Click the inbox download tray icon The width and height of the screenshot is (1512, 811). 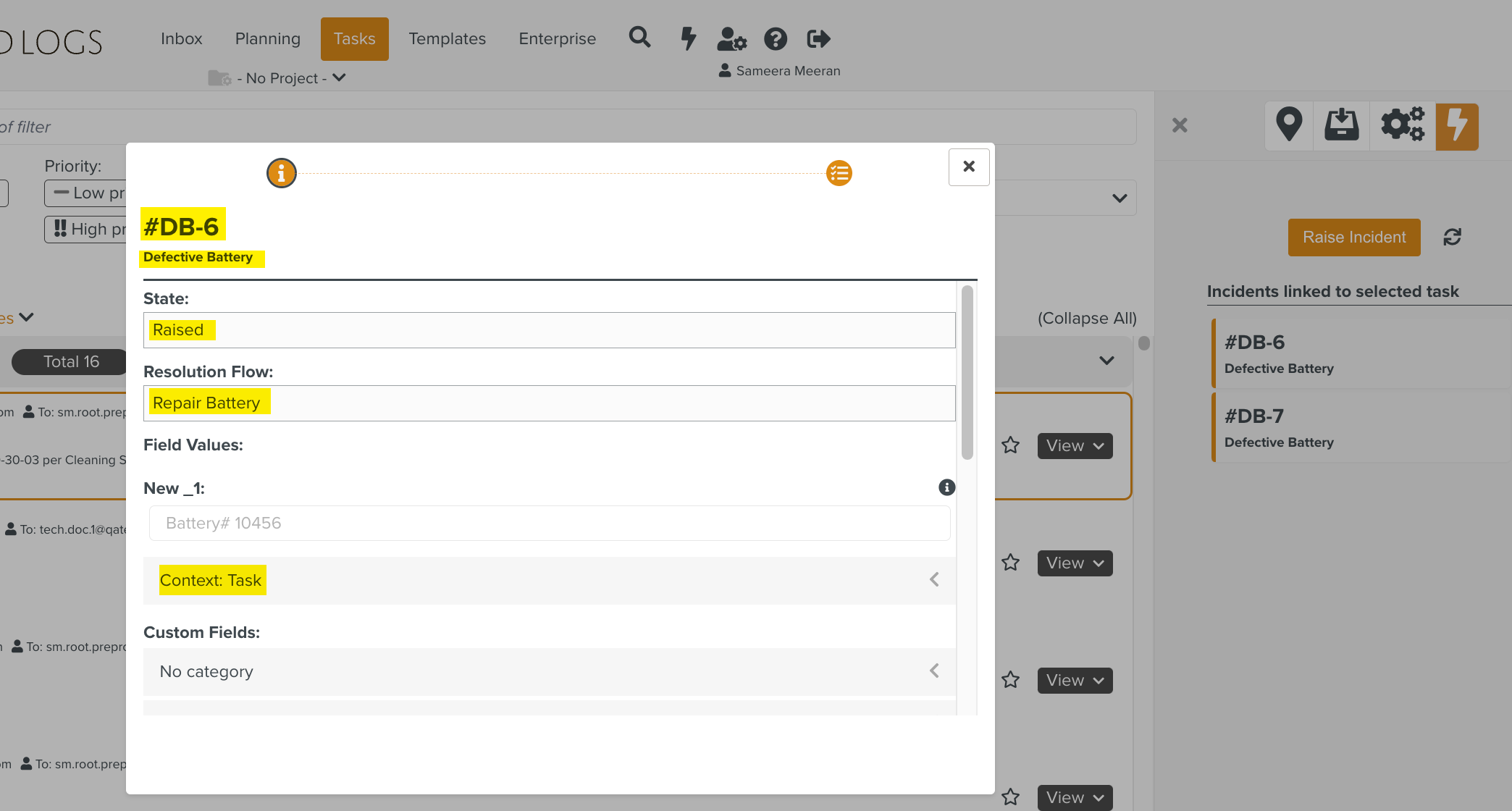(1342, 125)
